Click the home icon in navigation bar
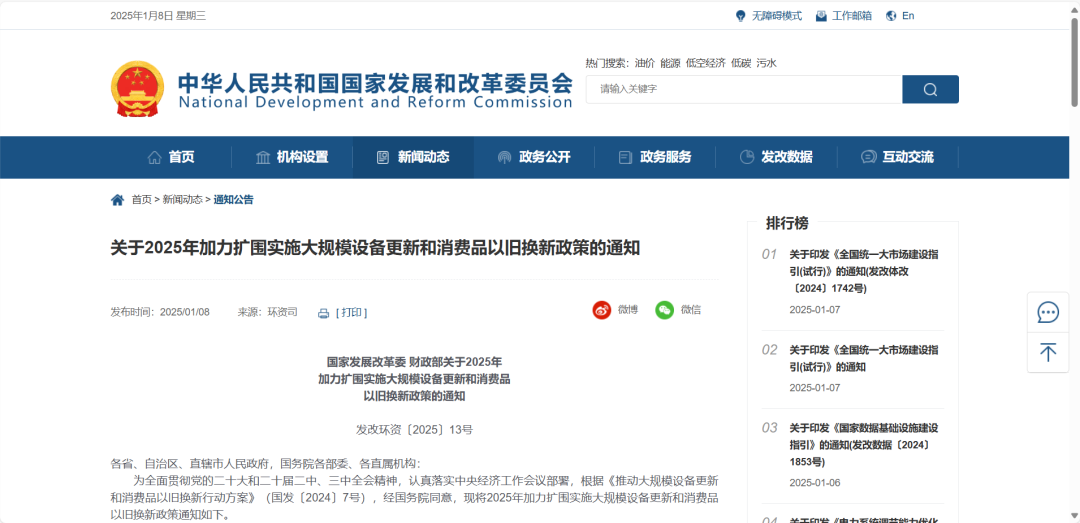Image resolution: width=1080 pixels, height=523 pixels. [155, 157]
